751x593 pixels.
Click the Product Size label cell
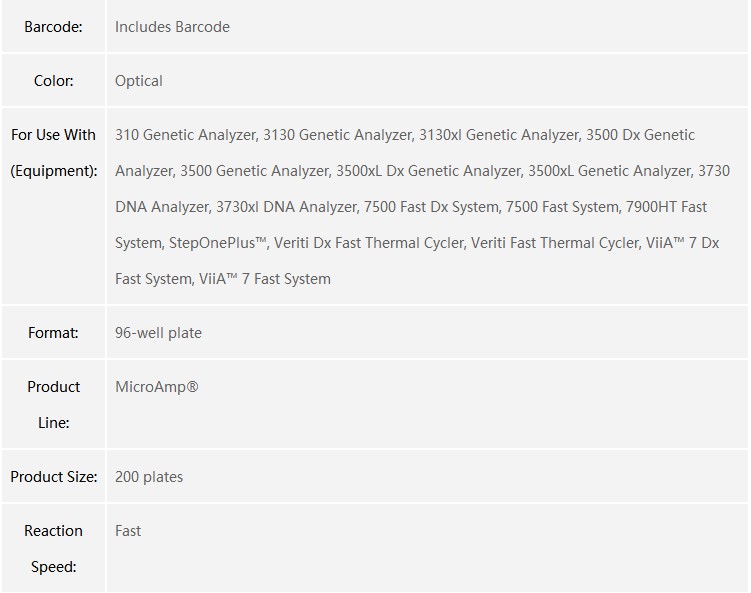click(53, 477)
